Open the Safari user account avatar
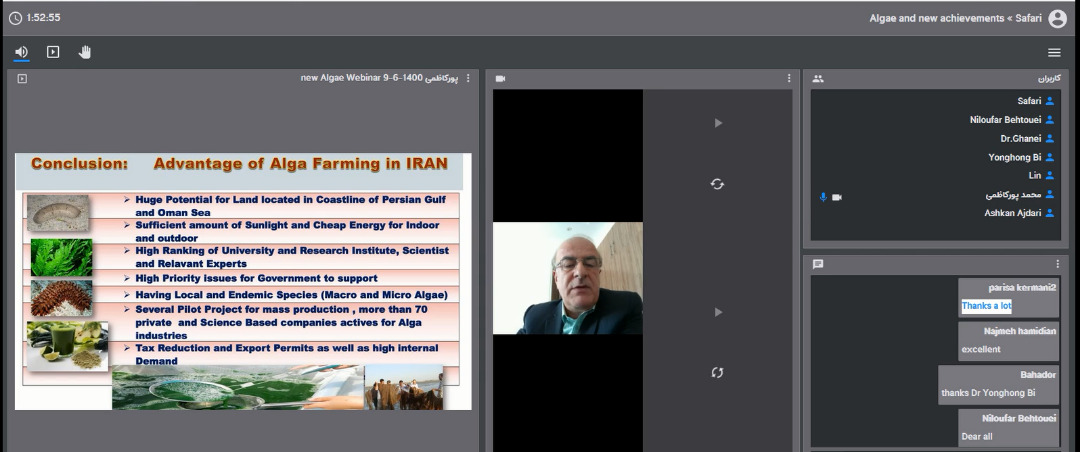1080x452 pixels. click(x=1057, y=18)
